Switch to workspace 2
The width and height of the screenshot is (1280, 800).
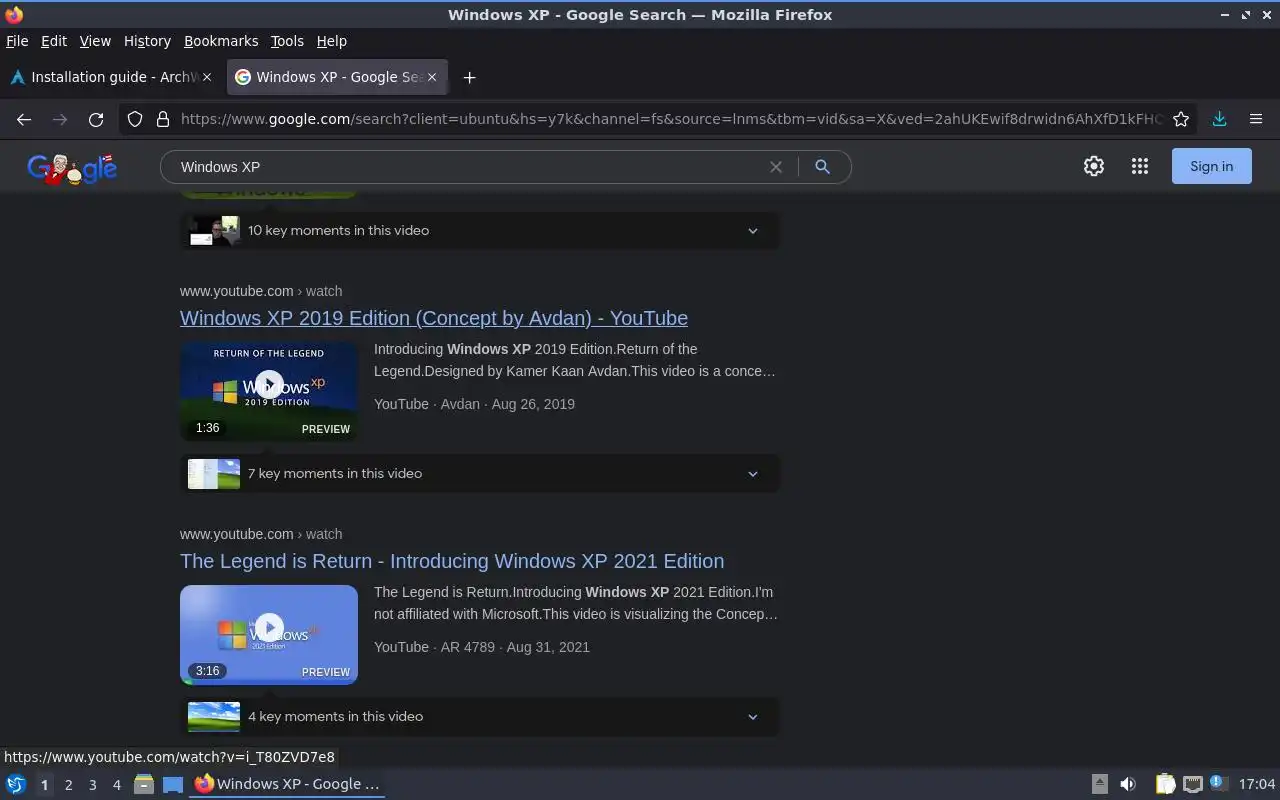click(x=68, y=785)
